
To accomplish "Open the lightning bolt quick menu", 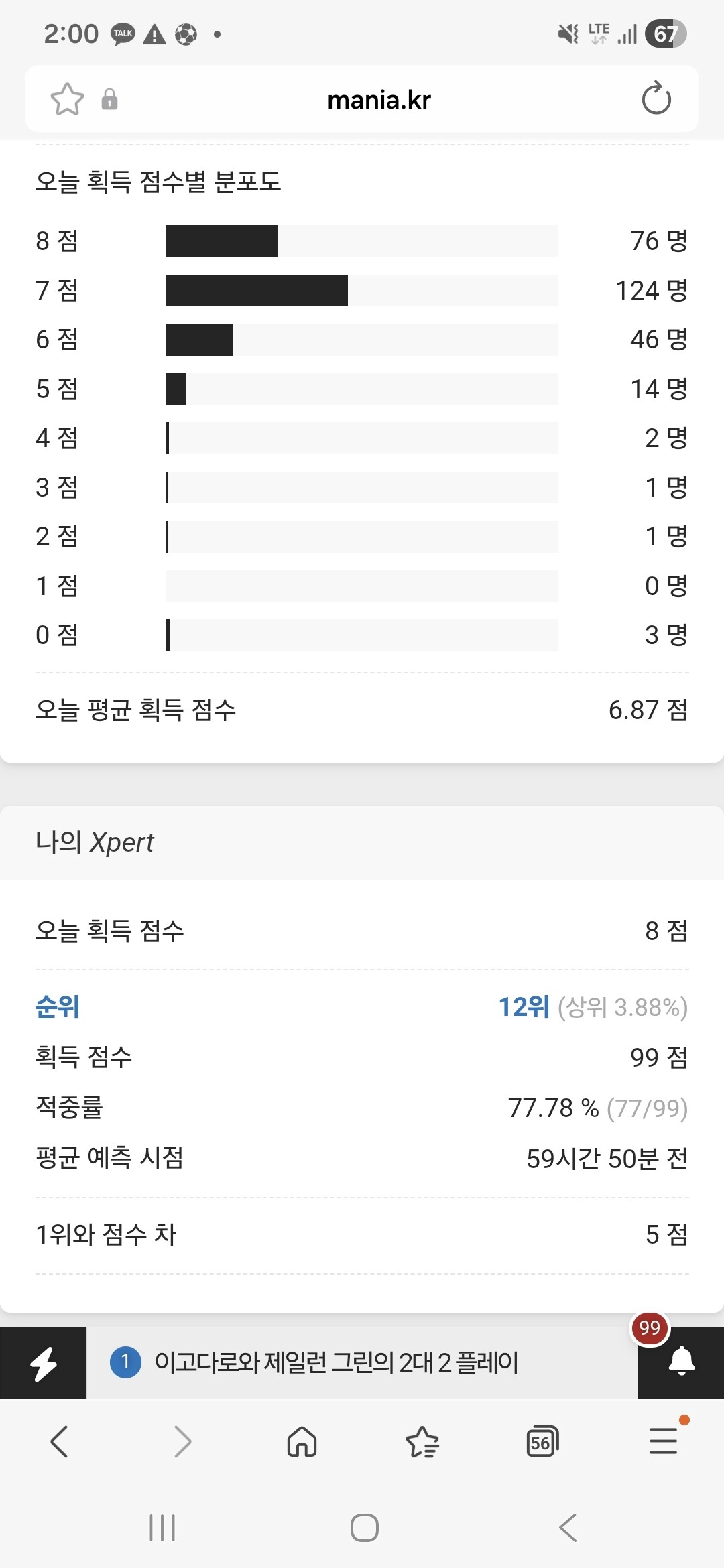I will (x=43, y=1363).
